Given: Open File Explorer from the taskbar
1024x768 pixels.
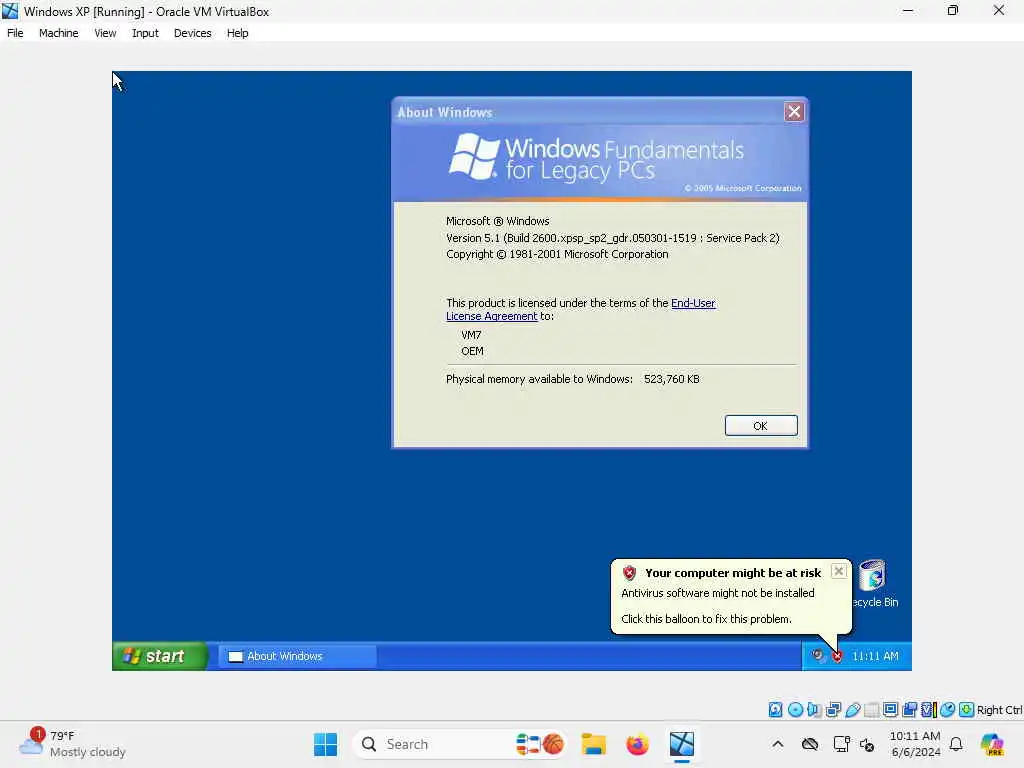Looking at the screenshot, I should 594,744.
